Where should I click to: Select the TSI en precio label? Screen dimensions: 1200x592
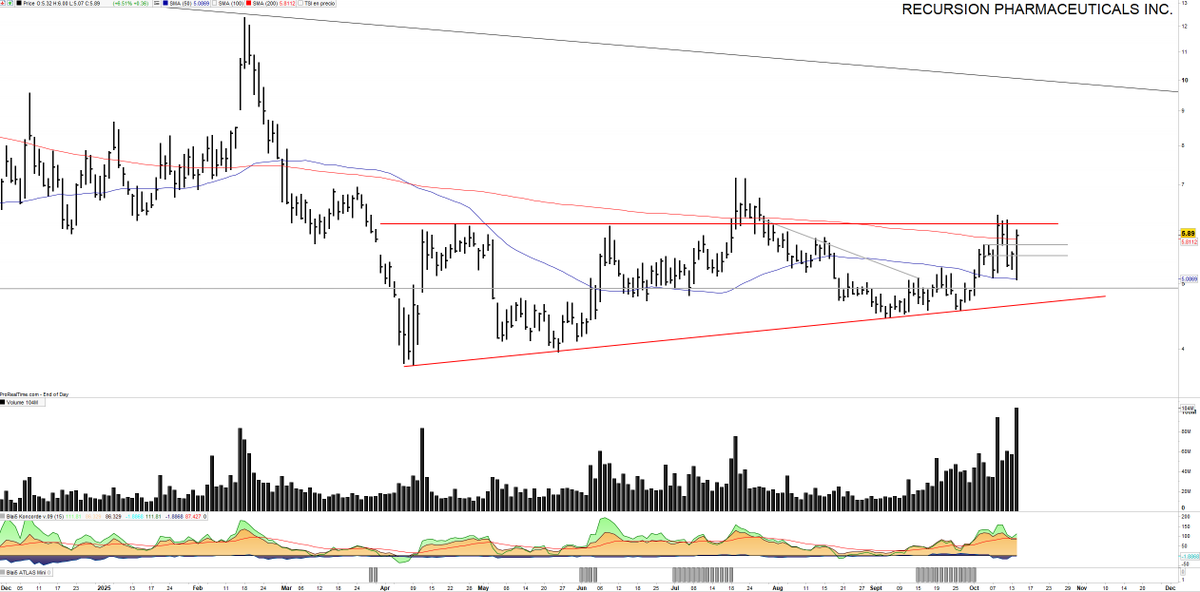click(x=320, y=3)
